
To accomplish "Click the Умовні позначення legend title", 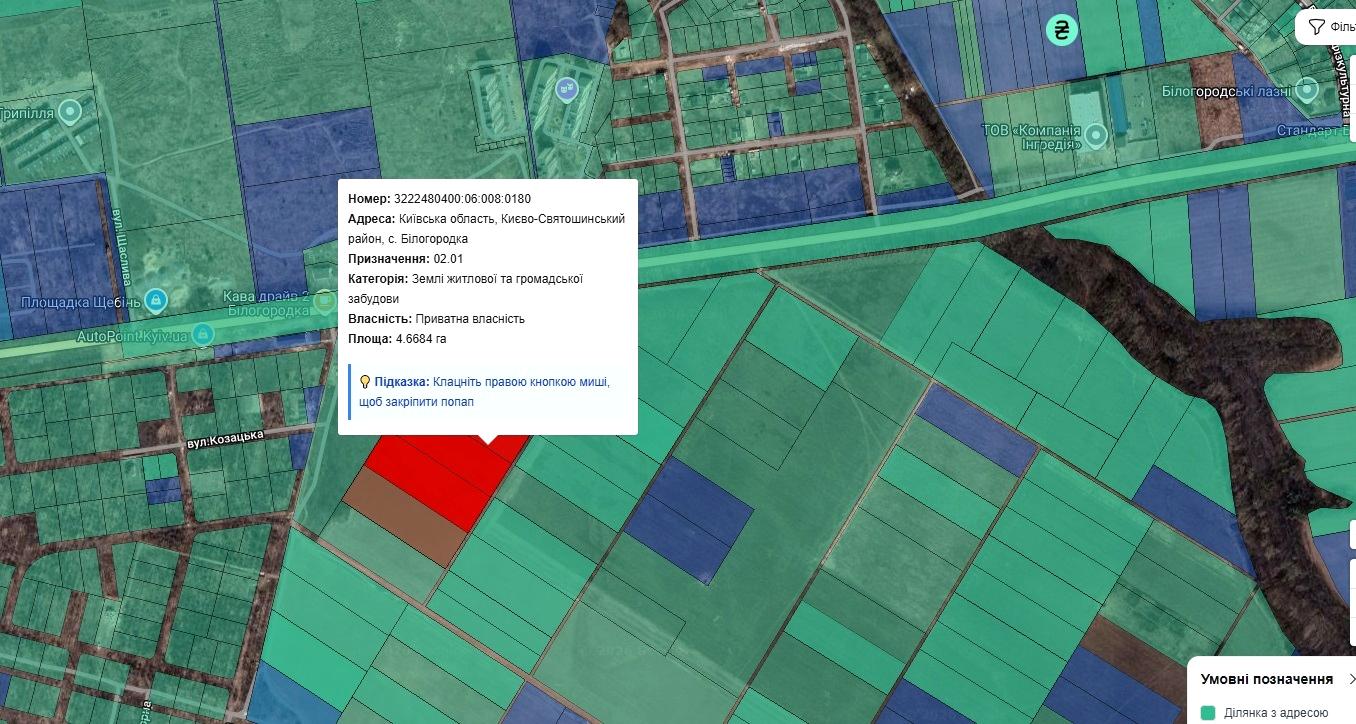I will 1266,679.
